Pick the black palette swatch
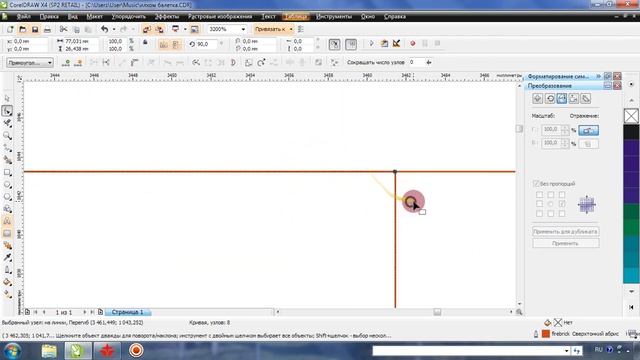 click(631, 132)
